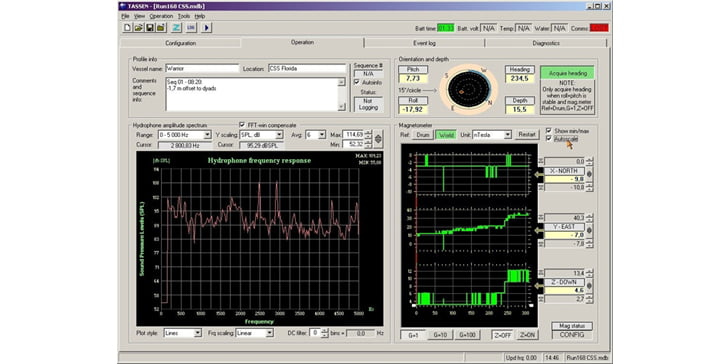Select World reference toggle button

pyautogui.click(x=446, y=135)
